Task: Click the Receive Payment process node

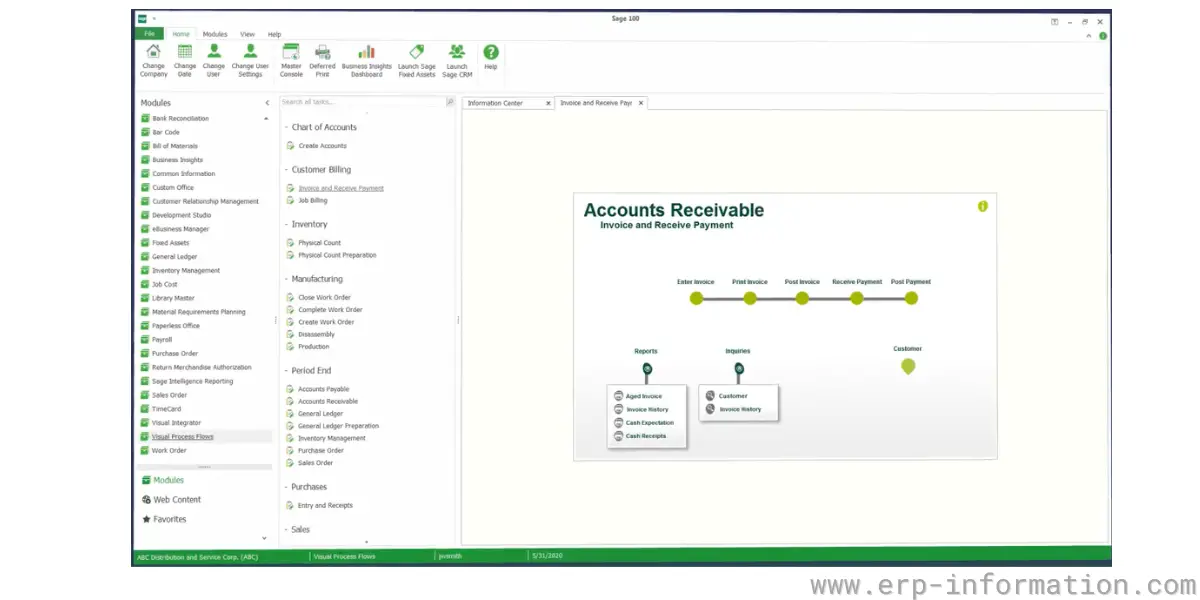Action: click(x=857, y=298)
